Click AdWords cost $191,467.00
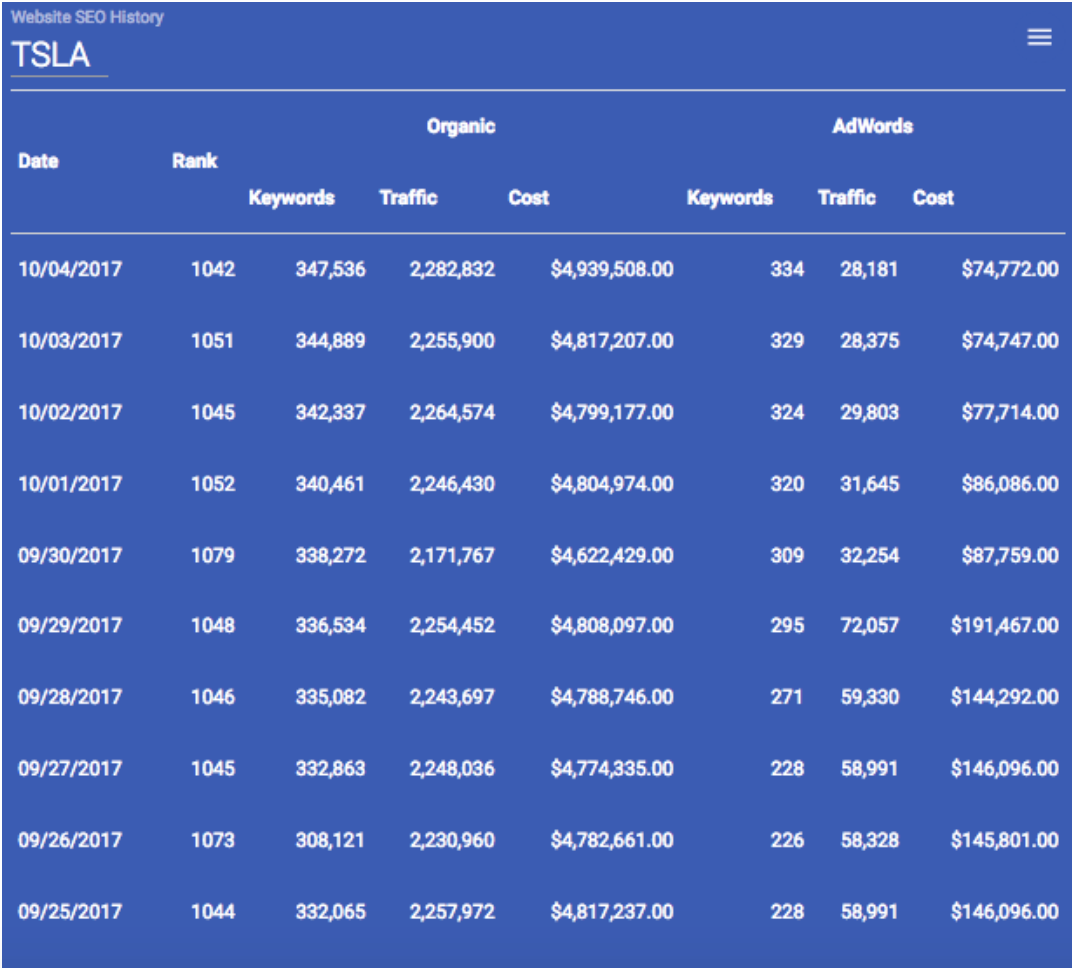The height and width of the screenshot is (968, 1072). pos(1005,626)
